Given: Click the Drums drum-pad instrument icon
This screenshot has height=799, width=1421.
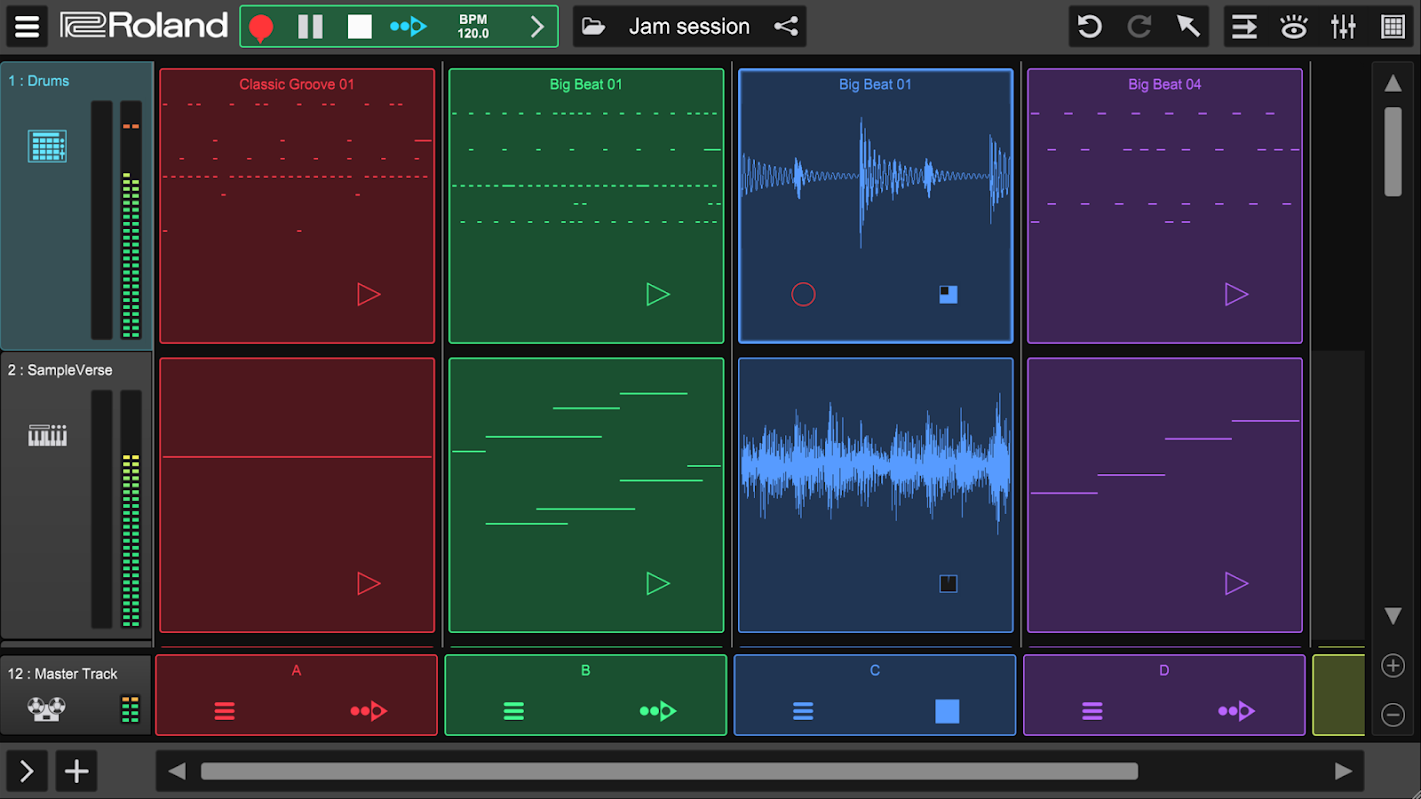Looking at the screenshot, I should click(47, 146).
